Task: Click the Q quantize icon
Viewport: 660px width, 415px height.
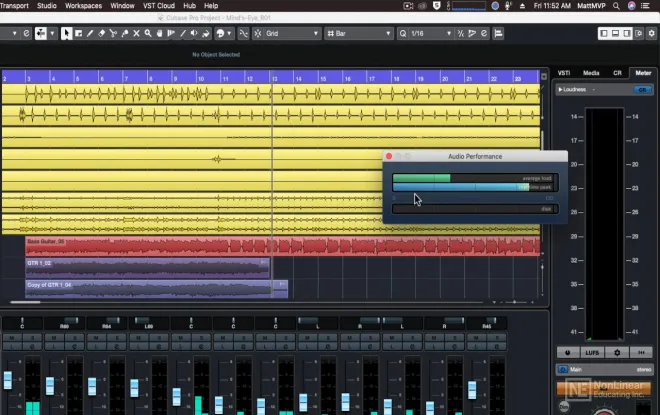Action: coord(403,33)
